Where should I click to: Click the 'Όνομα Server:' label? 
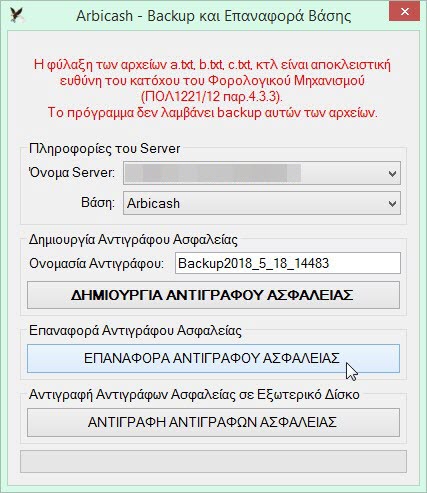click(72, 173)
